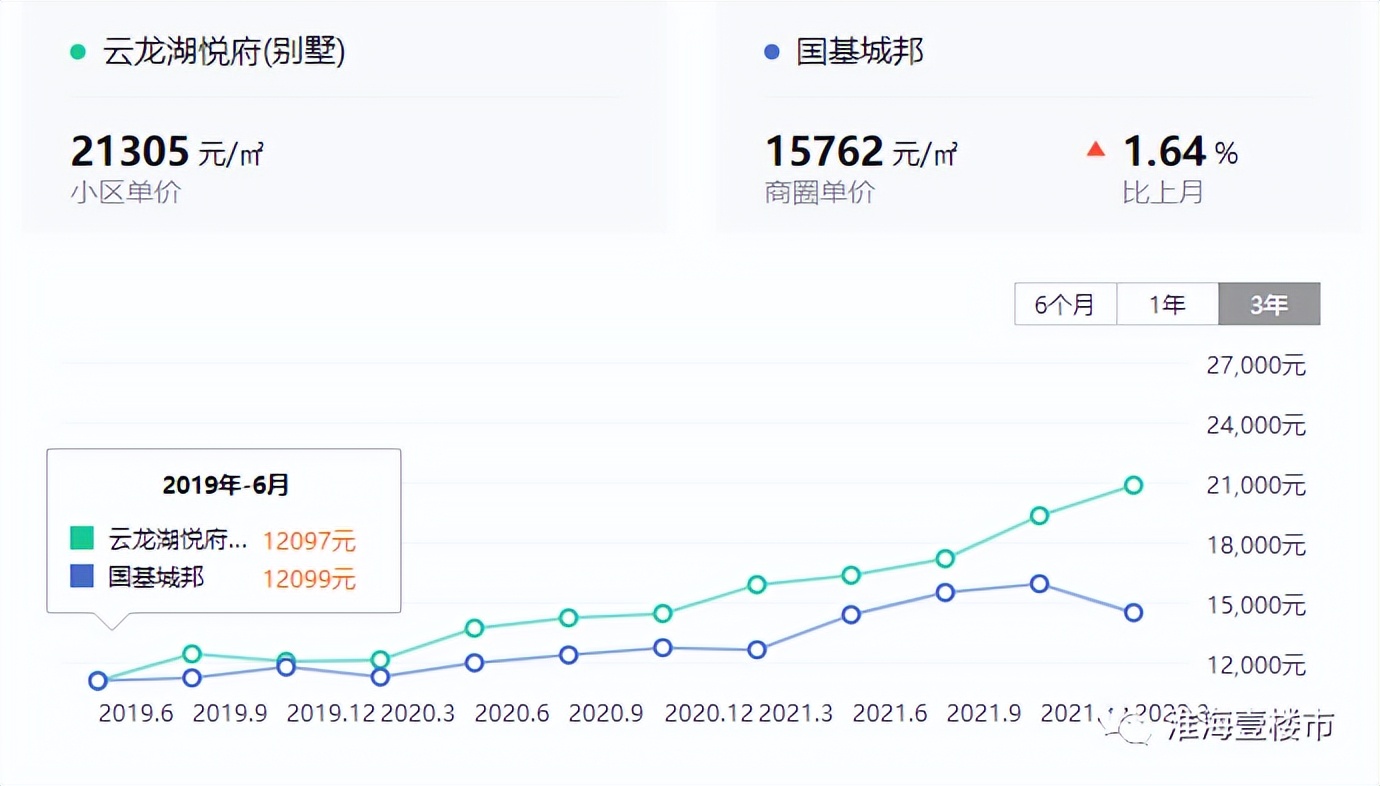
Task: Click the 12097元 value in tooltip
Action: pyautogui.click(x=309, y=541)
